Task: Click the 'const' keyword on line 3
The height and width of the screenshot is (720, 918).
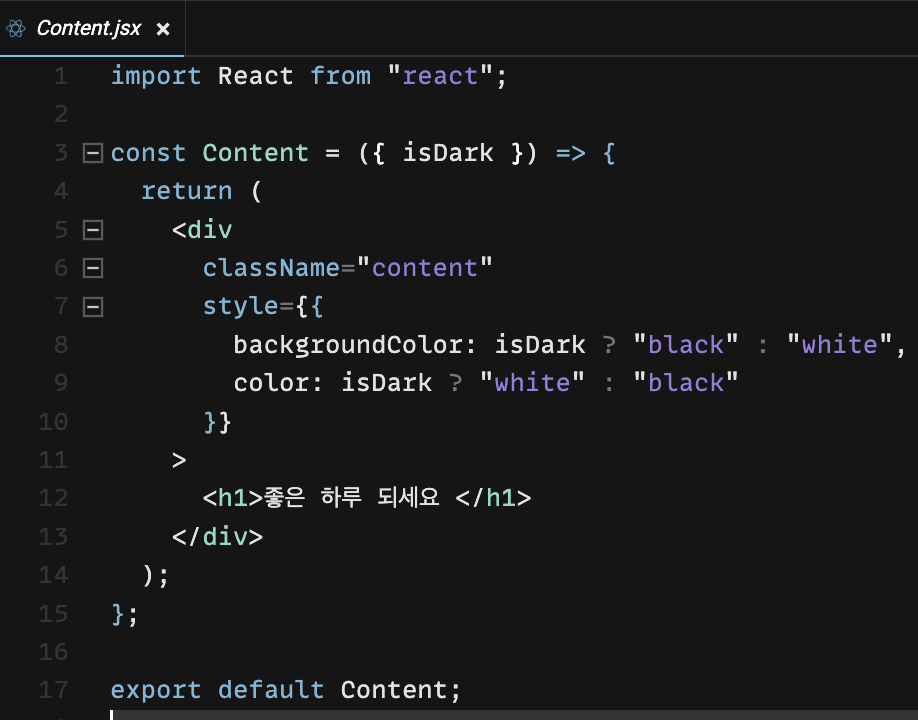Action: 148,153
